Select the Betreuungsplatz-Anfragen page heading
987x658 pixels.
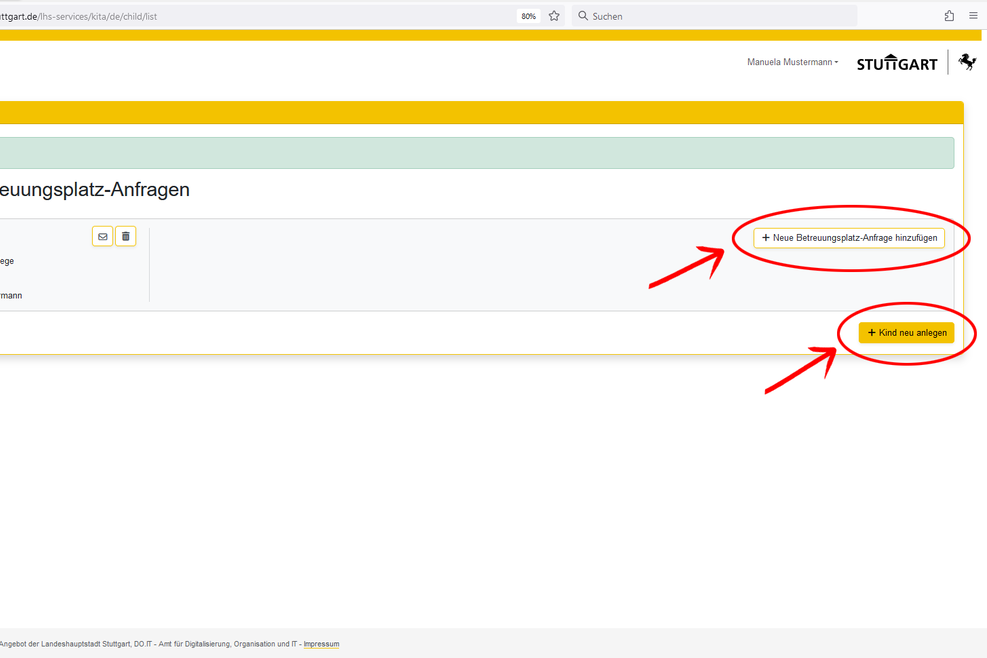click(x=95, y=190)
